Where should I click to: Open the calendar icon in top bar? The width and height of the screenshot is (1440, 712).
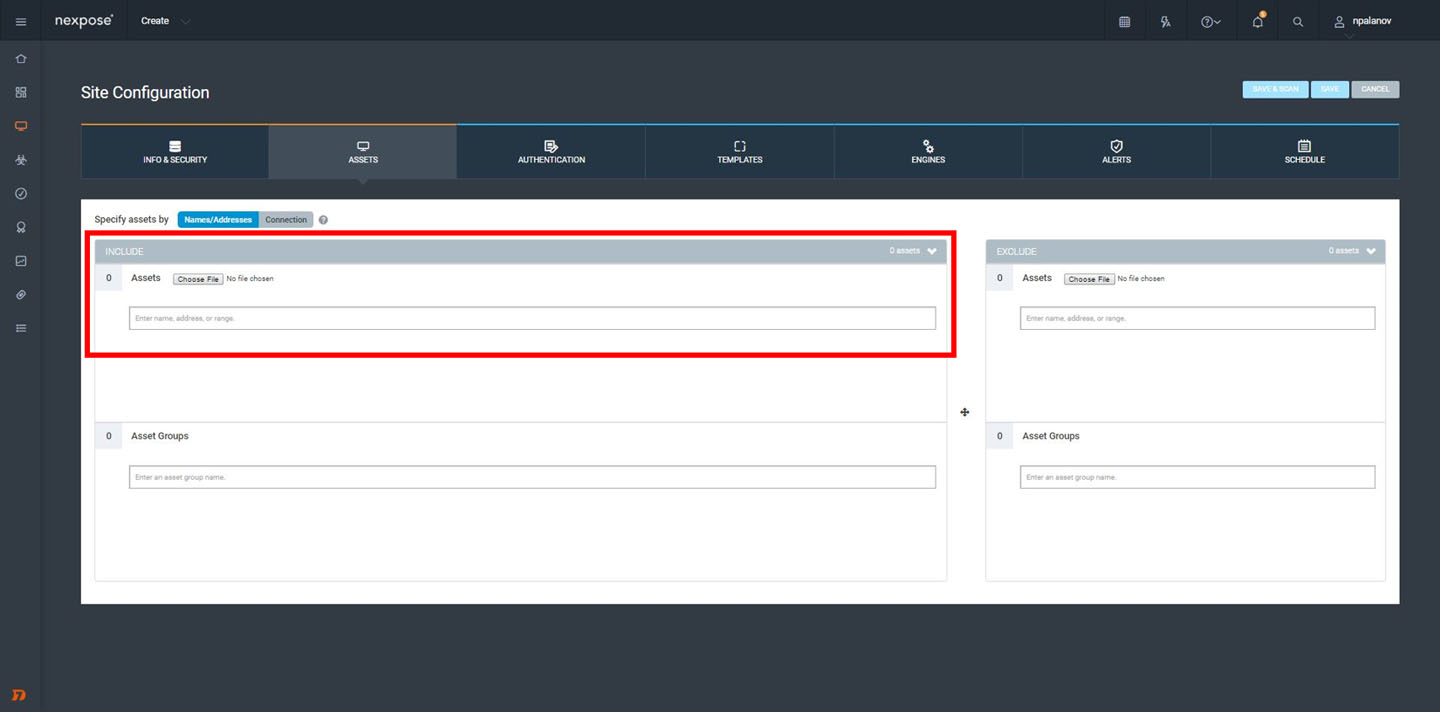pyautogui.click(x=1124, y=21)
